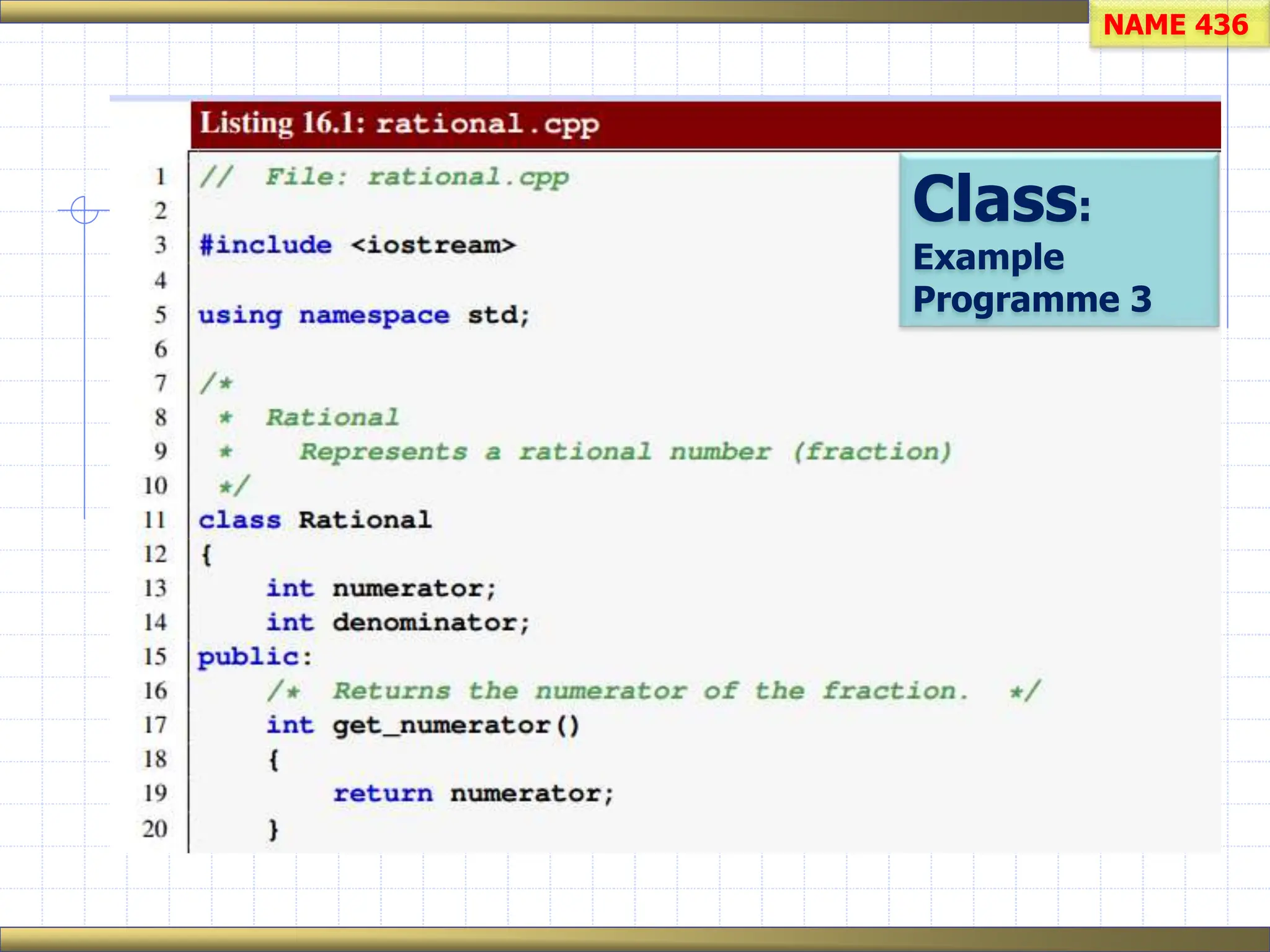Screen dimensions: 1270x952
Task: Click the 'class Rational' declaration
Action: [x=314, y=519]
